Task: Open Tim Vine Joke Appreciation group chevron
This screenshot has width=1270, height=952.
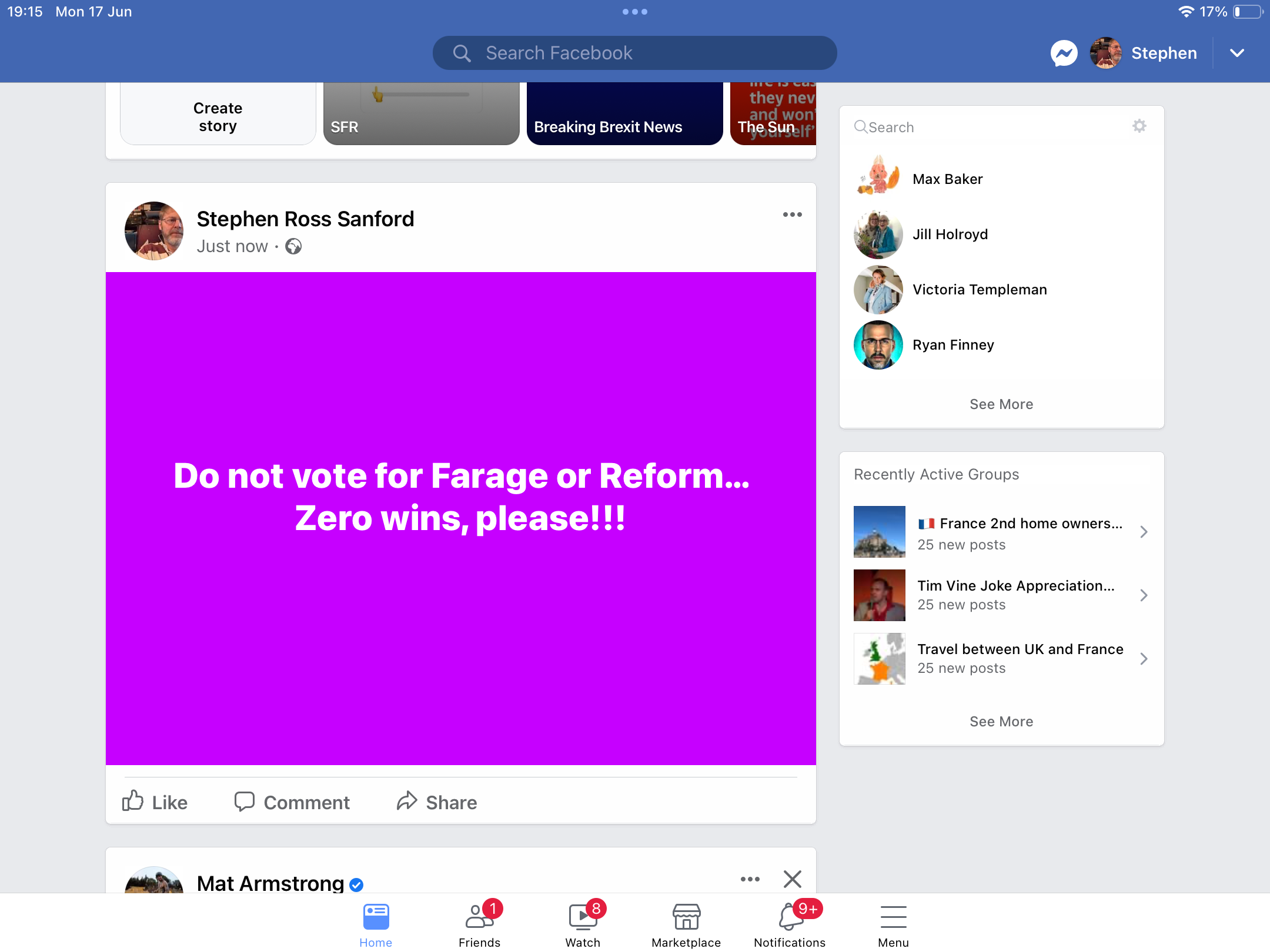Action: 1144,595
